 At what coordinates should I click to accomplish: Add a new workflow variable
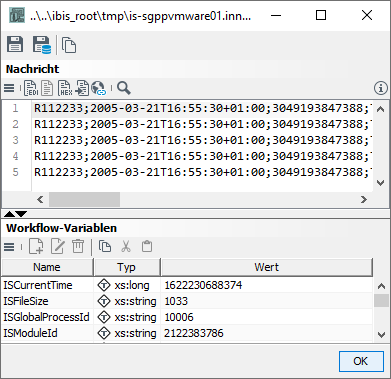pyautogui.click(x=36, y=247)
